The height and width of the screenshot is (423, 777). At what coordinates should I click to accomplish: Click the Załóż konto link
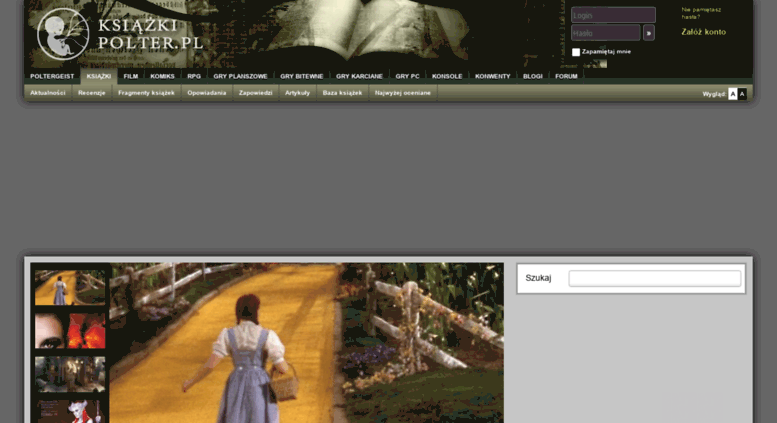[x=704, y=32]
